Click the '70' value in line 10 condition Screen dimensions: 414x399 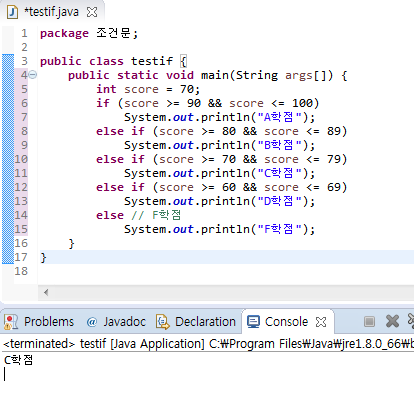229,159
